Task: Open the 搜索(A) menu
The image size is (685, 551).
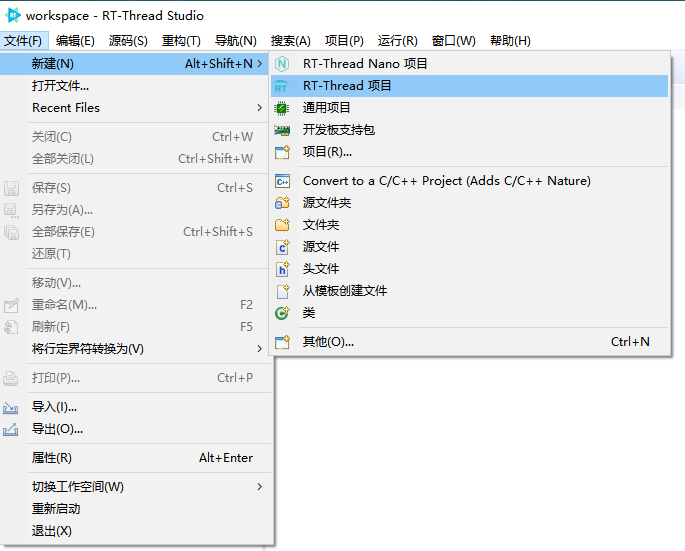Action: tap(291, 41)
